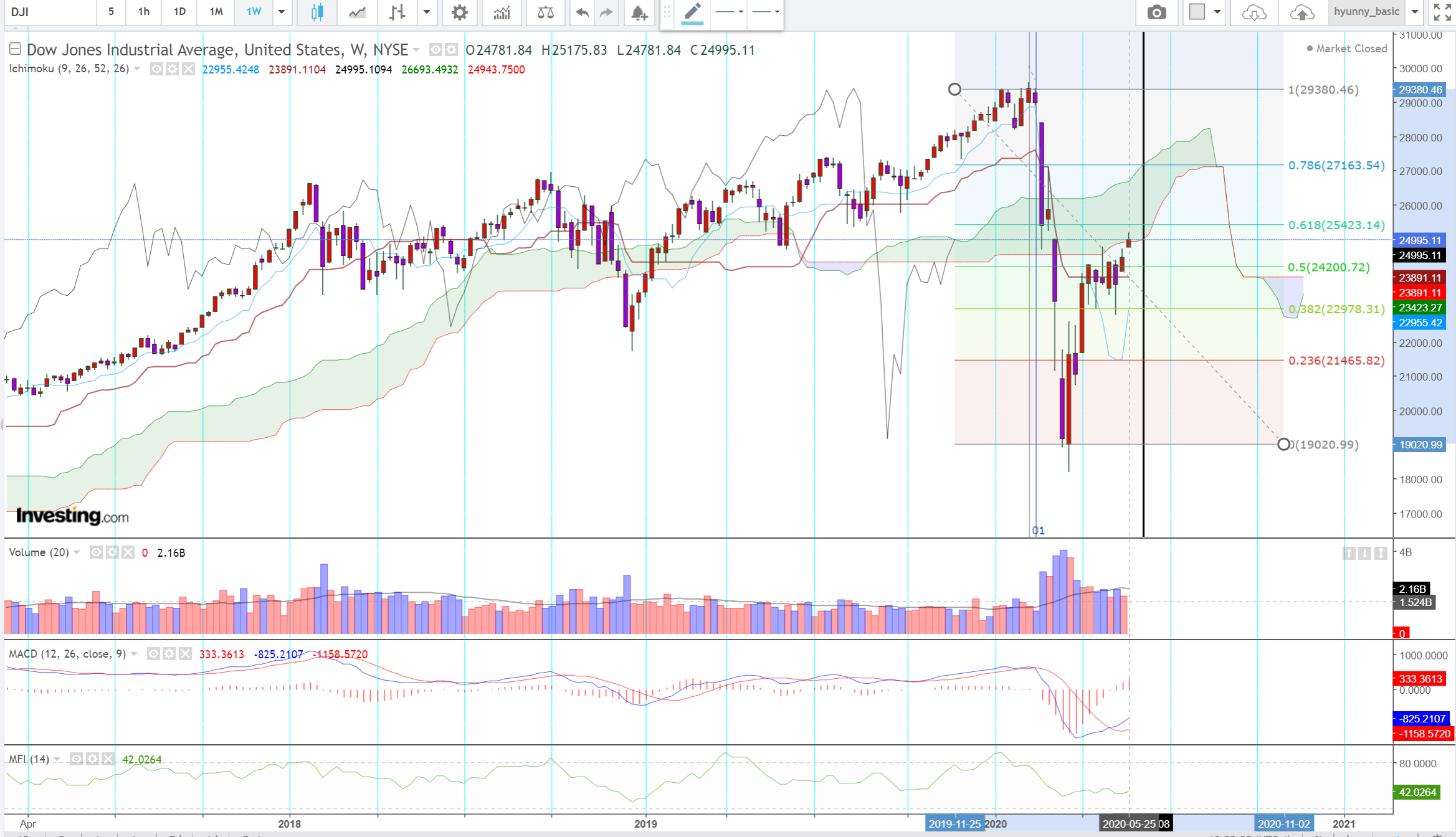Toggle MACD indicator visibility
This screenshot has height=837, width=1456.
[153, 654]
